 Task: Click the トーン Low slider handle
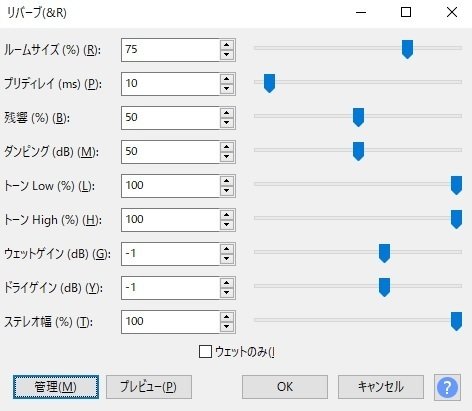(456, 185)
